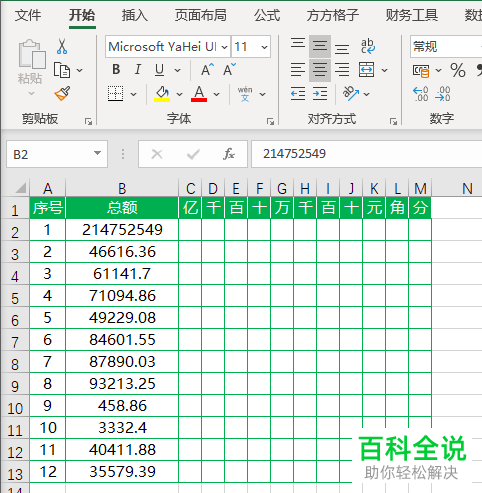The image size is (482, 493).
Task: Select cell with value 46616.36
Action: pyautogui.click(x=122, y=252)
